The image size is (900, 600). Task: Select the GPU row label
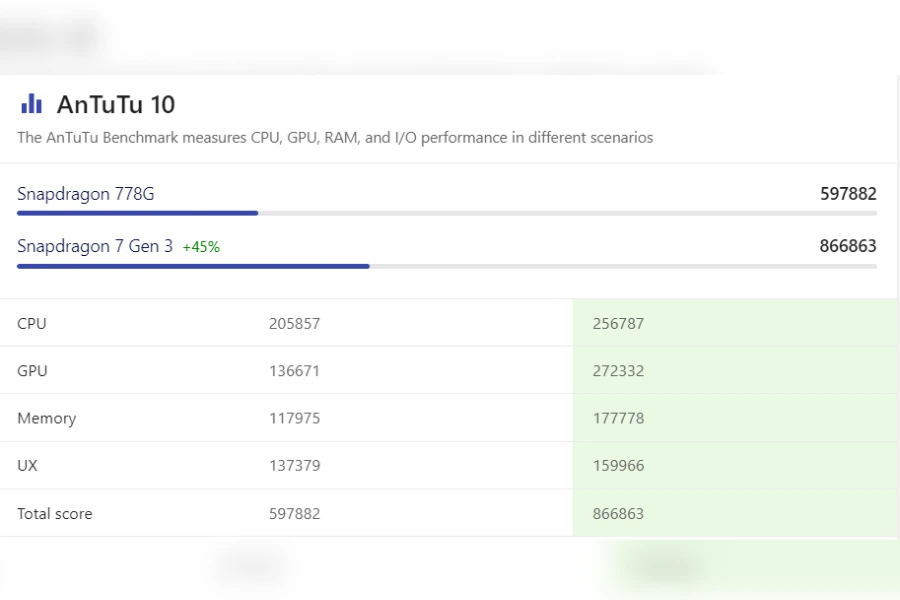[32, 371]
